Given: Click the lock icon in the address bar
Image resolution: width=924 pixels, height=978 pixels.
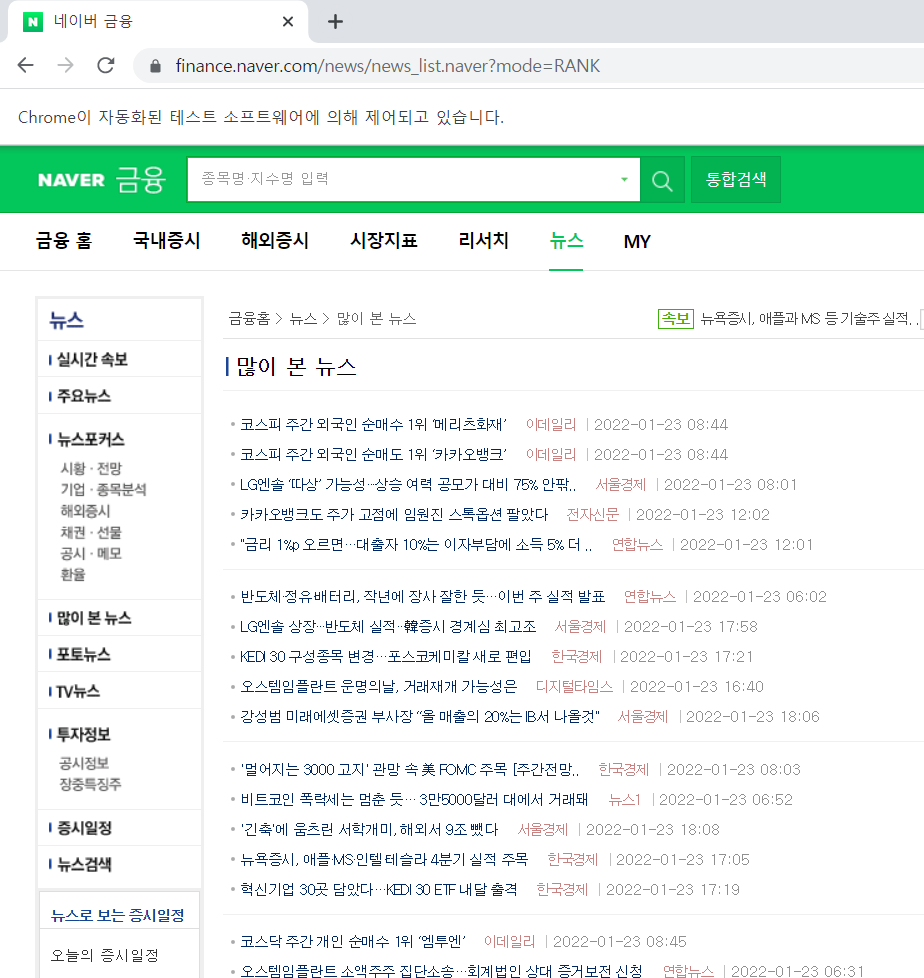Looking at the screenshot, I should tap(155, 66).
